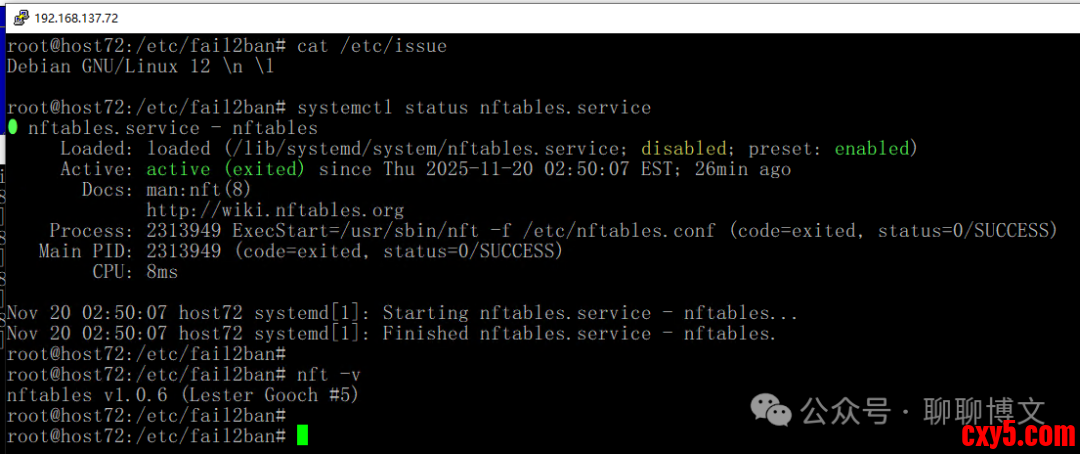Click the 192.168.137.72 window title text

tap(76, 18)
